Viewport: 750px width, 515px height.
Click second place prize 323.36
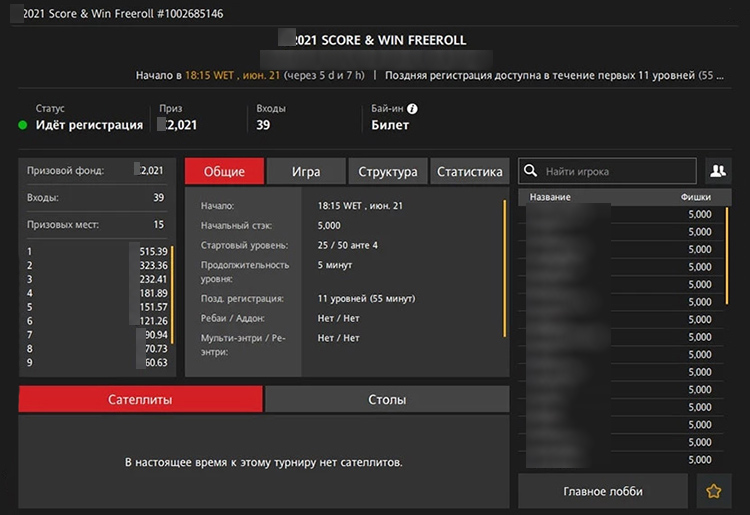pos(153,265)
